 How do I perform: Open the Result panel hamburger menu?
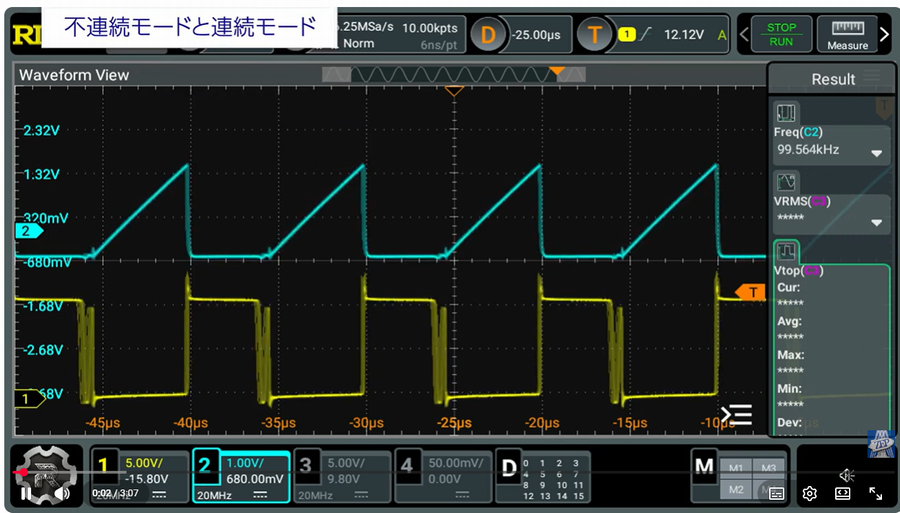click(873, 78)
